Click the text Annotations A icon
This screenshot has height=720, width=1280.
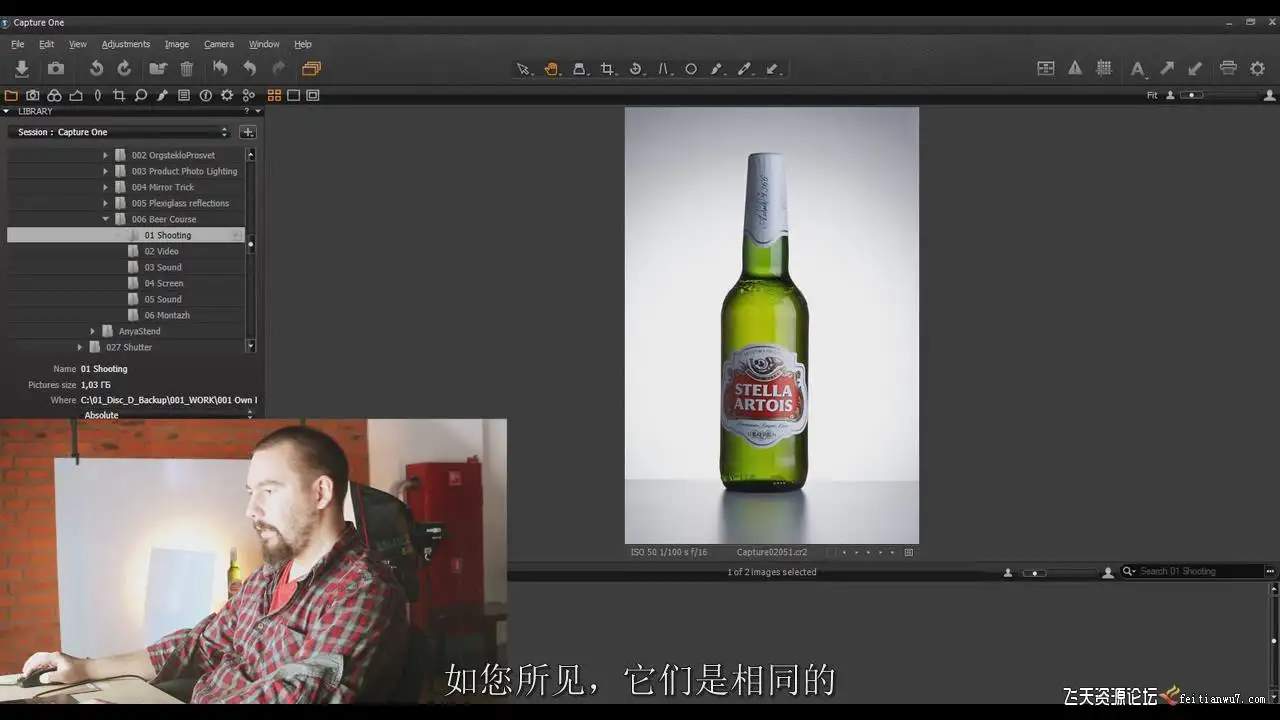pos(1138,69)
